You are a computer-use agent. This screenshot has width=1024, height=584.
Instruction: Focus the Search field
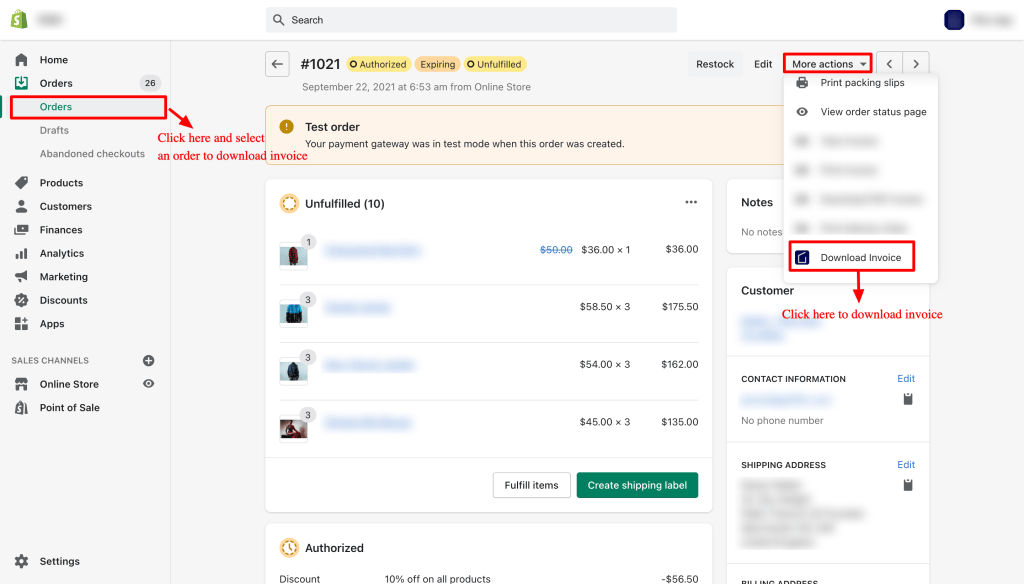point(471,20)
